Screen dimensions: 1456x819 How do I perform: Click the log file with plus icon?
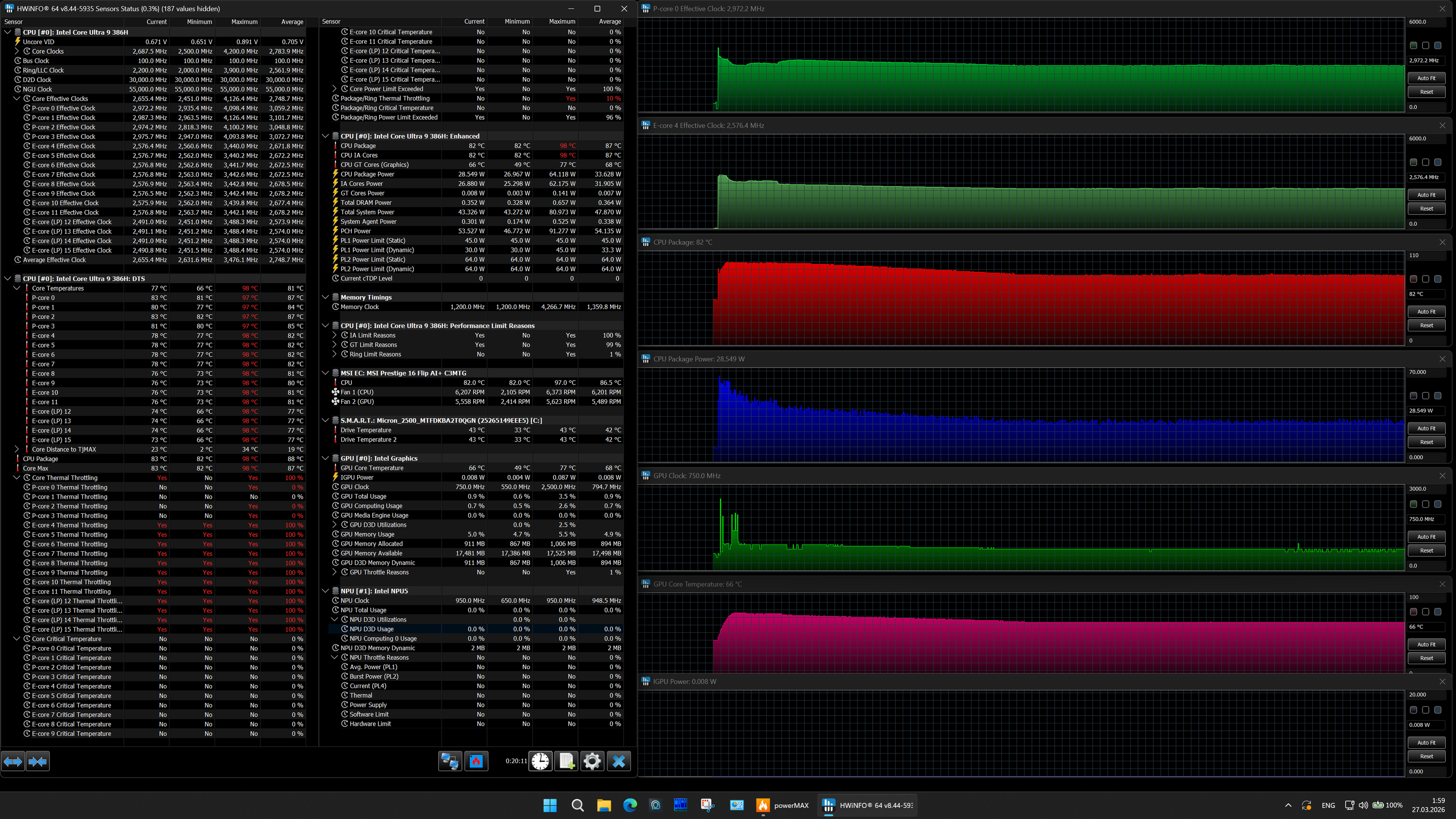pyautogui.click(x=566, y=761)
